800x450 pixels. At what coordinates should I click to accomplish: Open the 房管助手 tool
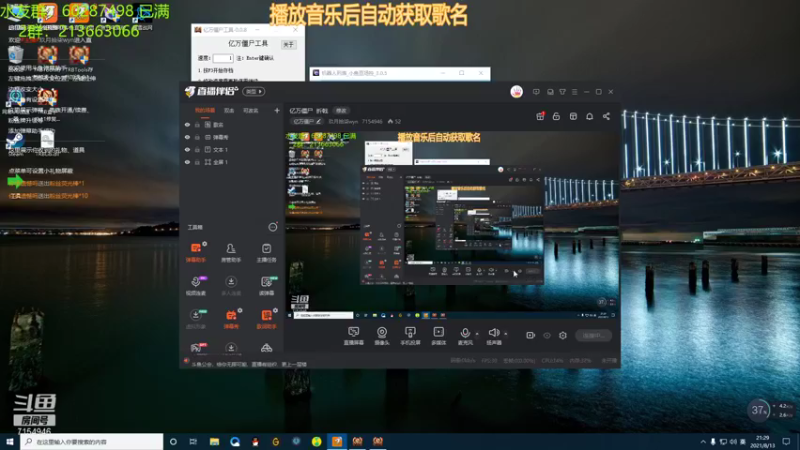coord(231,252)
